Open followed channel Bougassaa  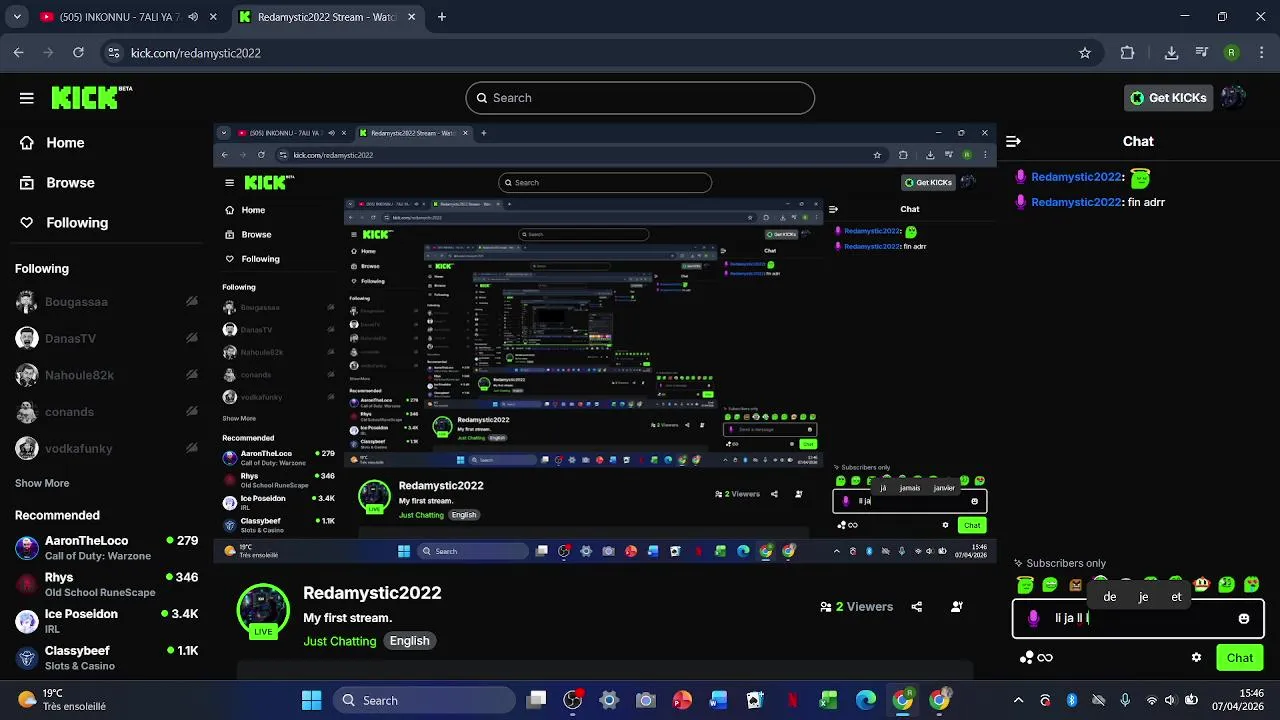(x=106, y=302)
